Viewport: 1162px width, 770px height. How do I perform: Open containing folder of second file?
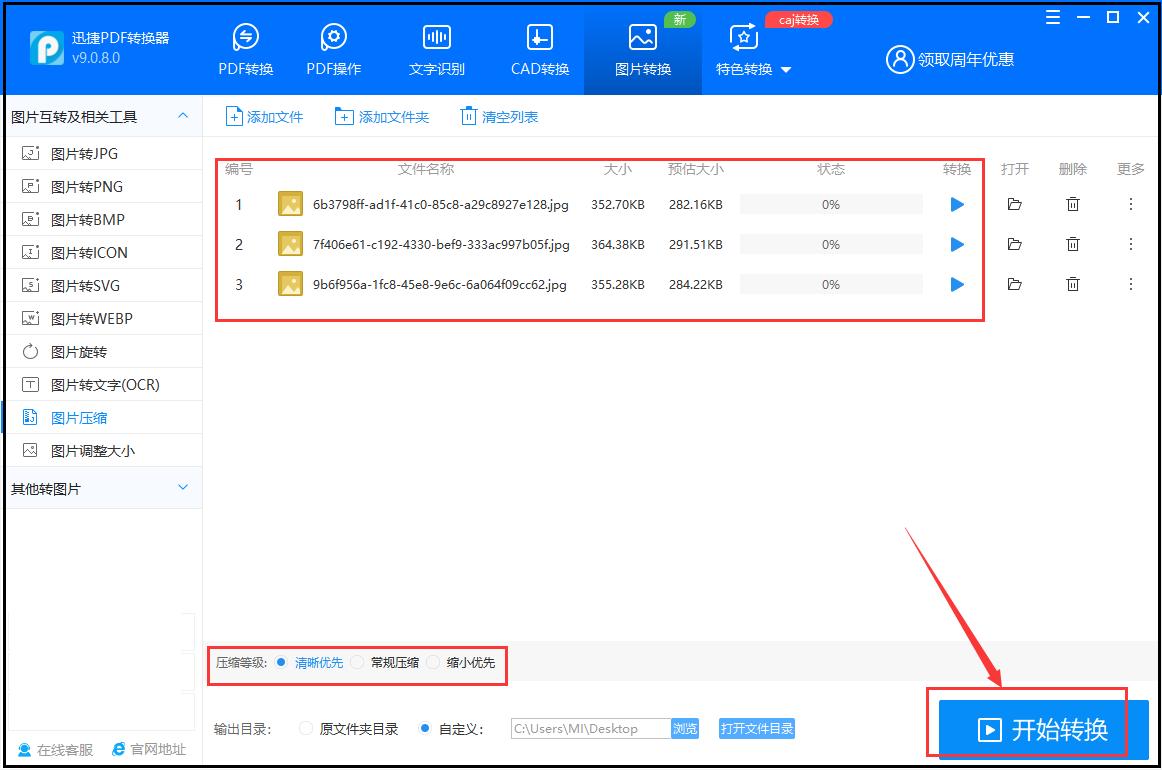(1014, 244)
